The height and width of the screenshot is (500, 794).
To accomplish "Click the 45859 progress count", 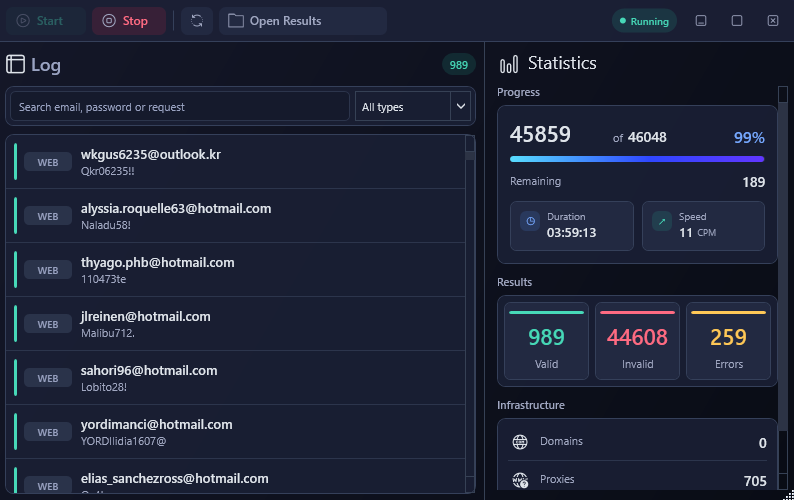I will [540, 135].
